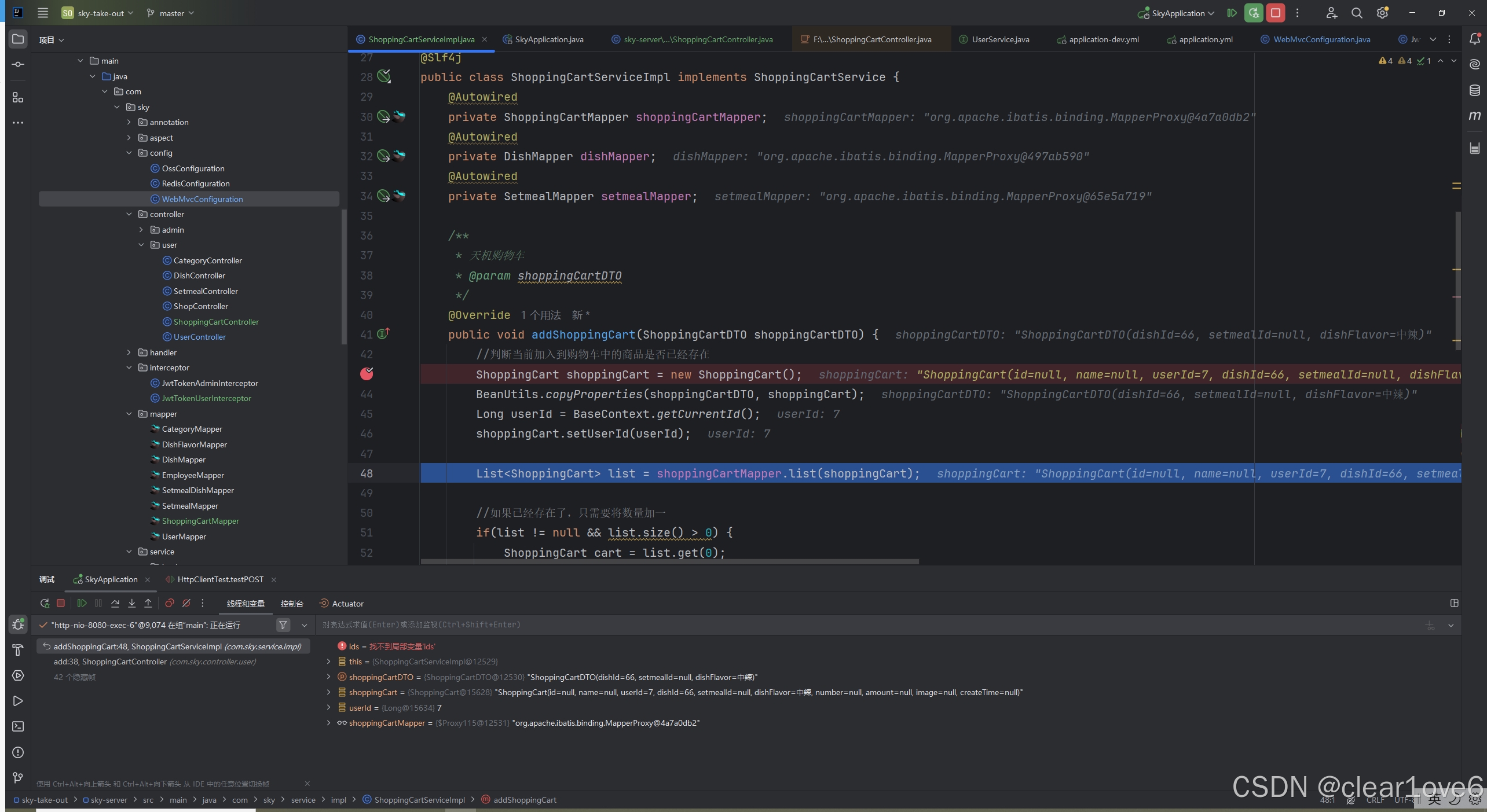Open the Maven tool window icon
Viewport: 1487px width, 812px height.
pyautogui.click(x=1474, y=116)
